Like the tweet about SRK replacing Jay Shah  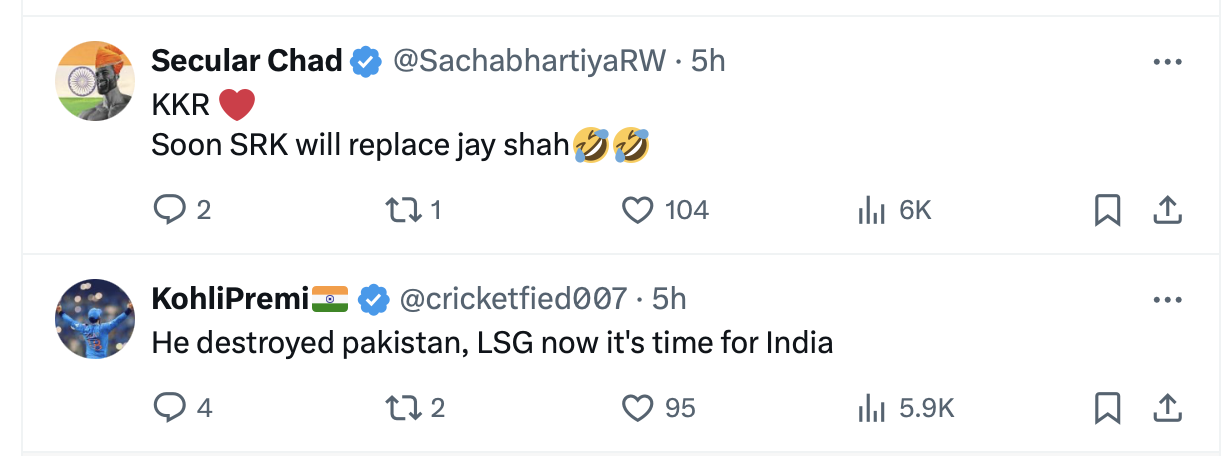pos(637,209)
